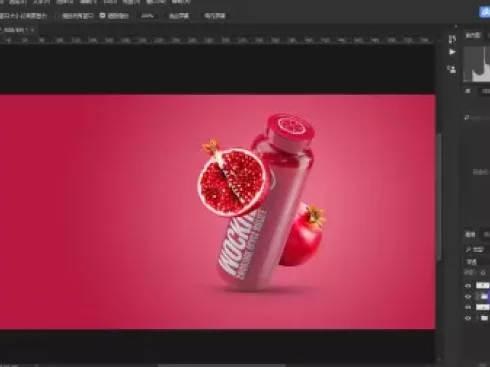Click the vertical scrollbar beside the canvas
The width and height of the screenshot is (490, 367).
tap(440, 197)
